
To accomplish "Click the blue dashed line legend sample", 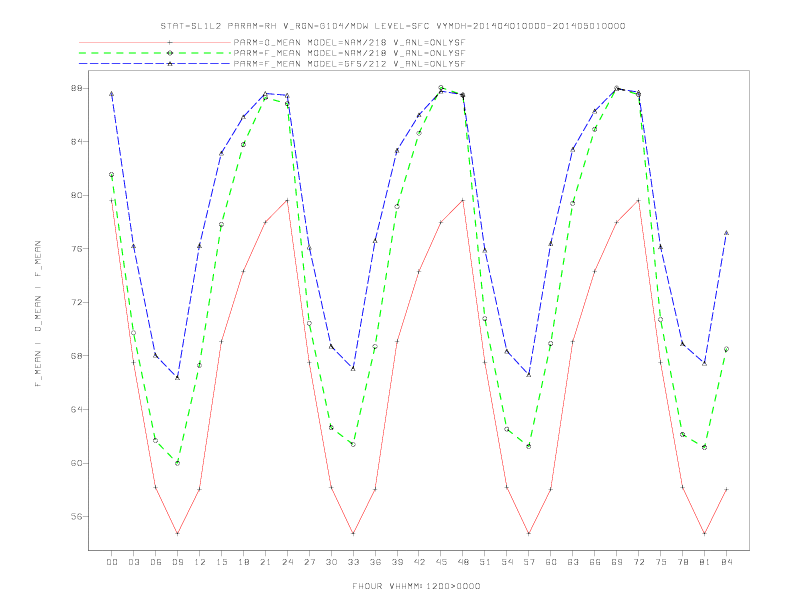I will (155, 64).
